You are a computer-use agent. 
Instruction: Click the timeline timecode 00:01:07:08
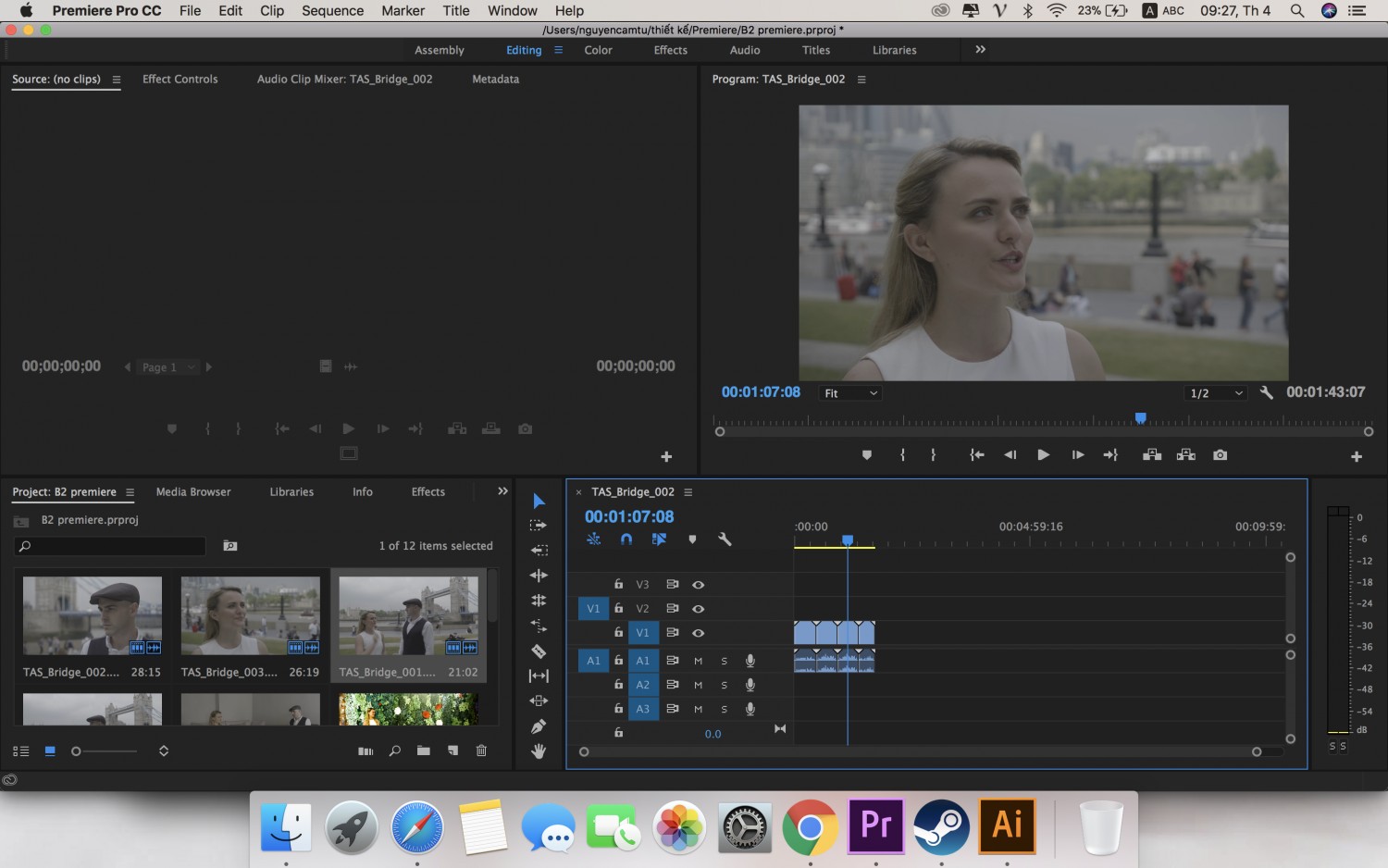629,516
